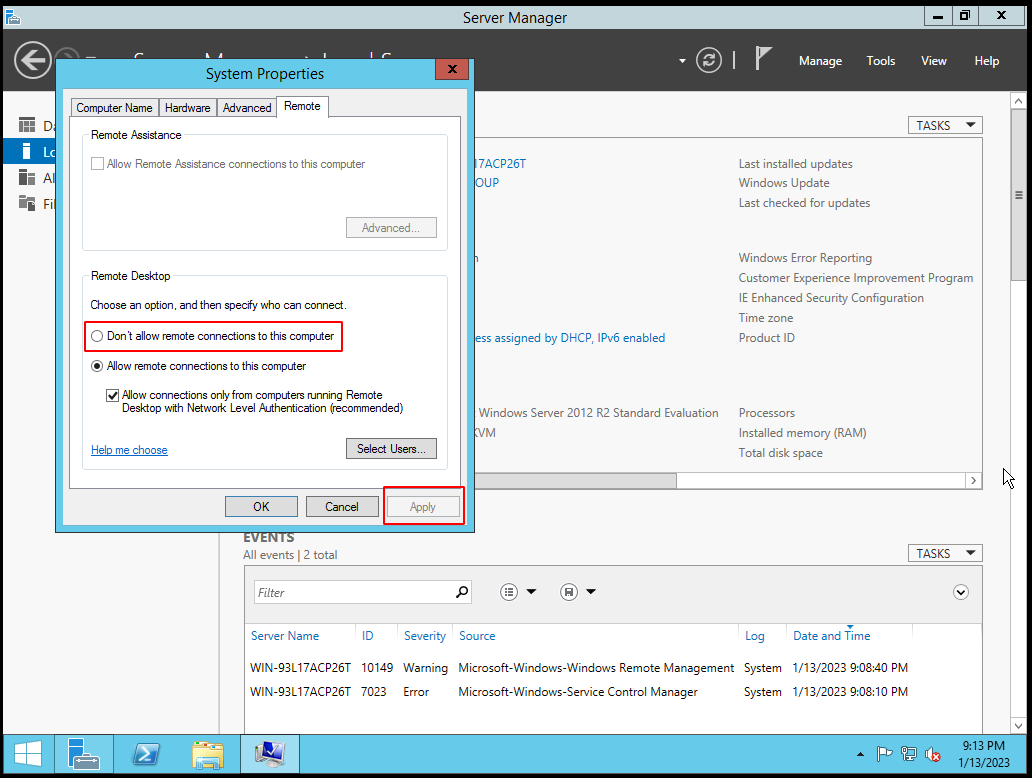Viewport: 1032px width, 778px height.
Task: Open the notifications flag
Action: pos(762,60)
